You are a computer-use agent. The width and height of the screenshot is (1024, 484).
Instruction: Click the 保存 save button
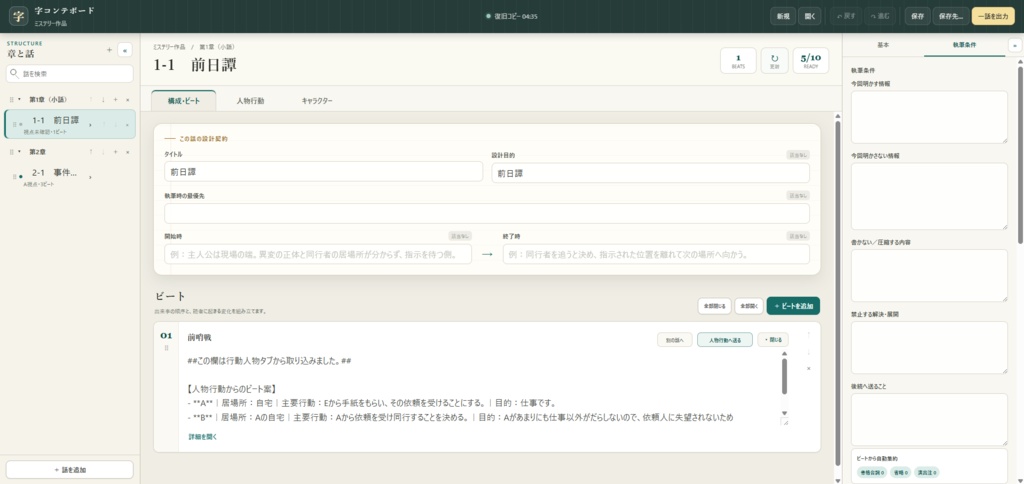(x=917, y=16)
